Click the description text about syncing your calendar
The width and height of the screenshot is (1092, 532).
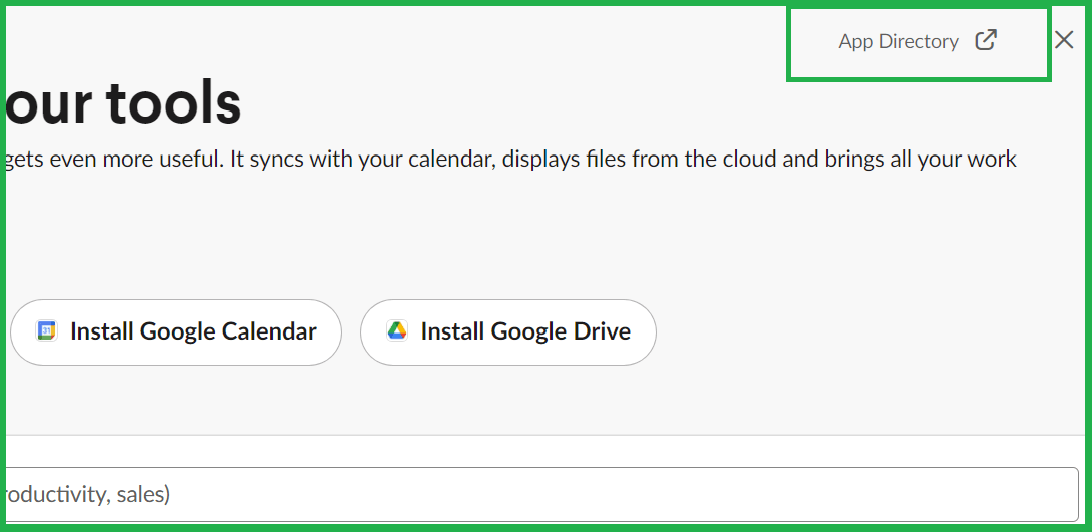pyautogui.click(x=510, y=160)
